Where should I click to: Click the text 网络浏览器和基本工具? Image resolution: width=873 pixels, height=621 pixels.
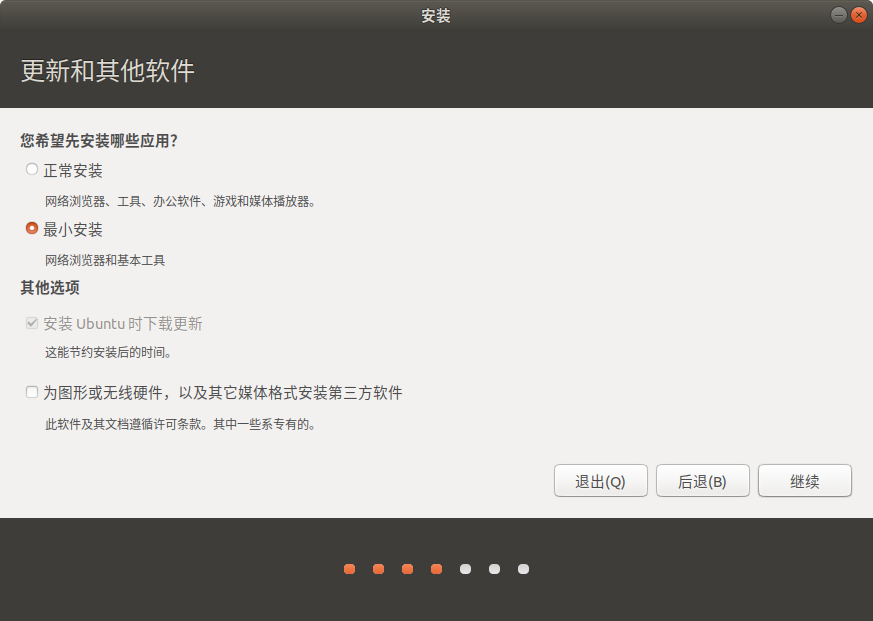coord(105,260)
